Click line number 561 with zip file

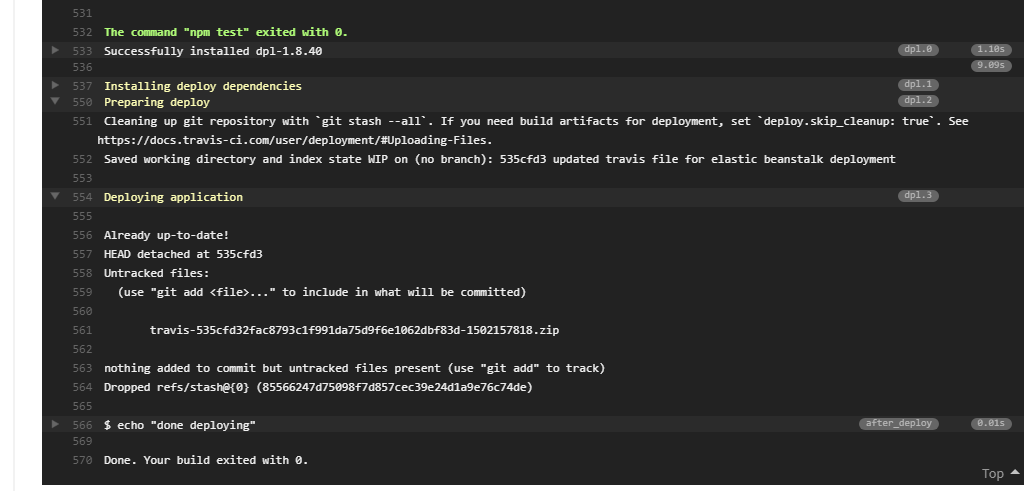(83, 330)
